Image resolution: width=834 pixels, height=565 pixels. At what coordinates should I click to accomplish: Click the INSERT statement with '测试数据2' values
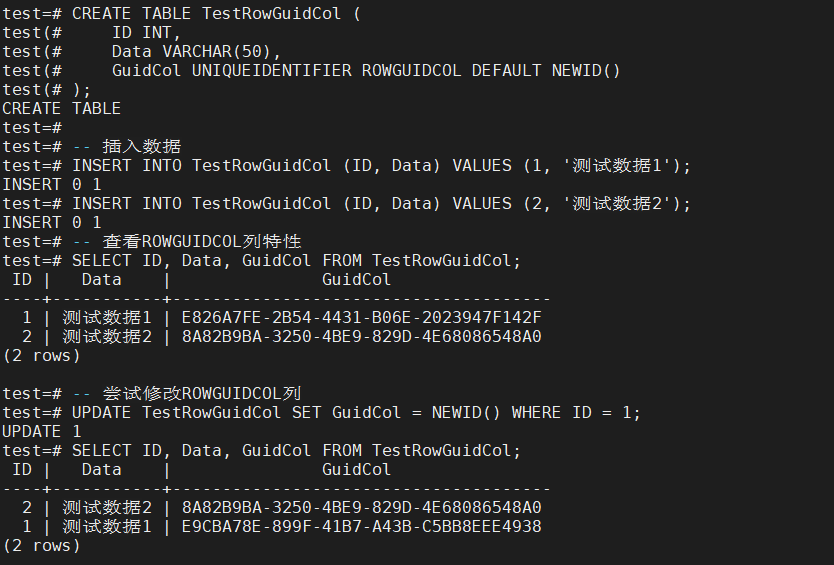click(380, 203)
